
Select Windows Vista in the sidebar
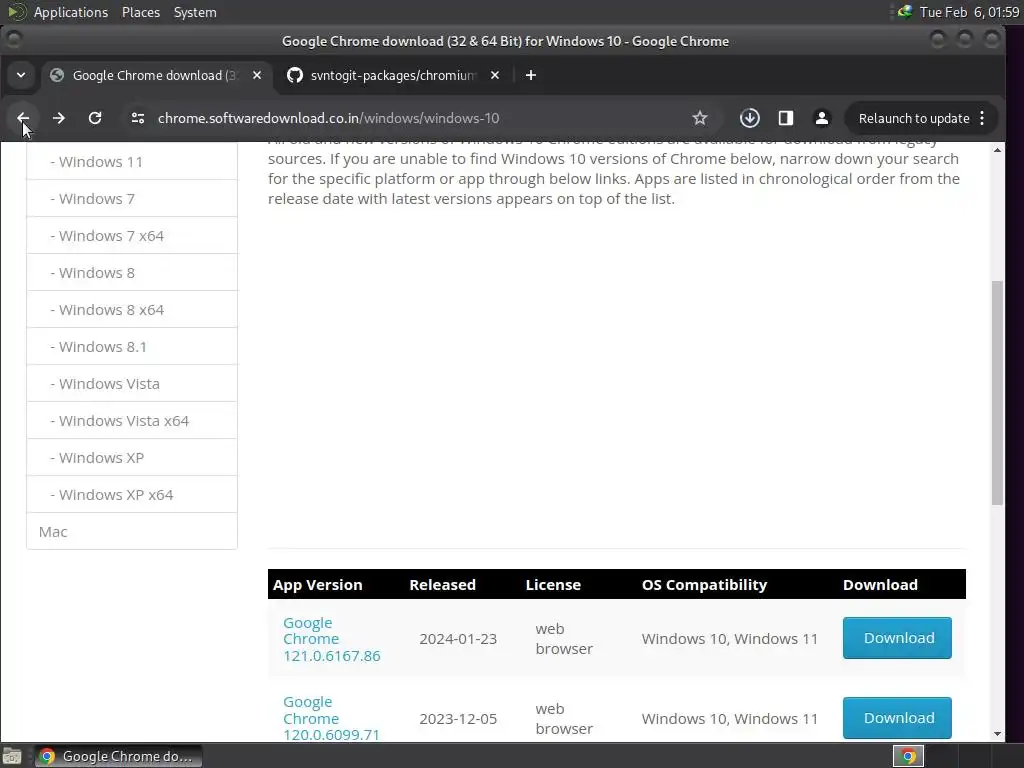click(x=132, y=383)
